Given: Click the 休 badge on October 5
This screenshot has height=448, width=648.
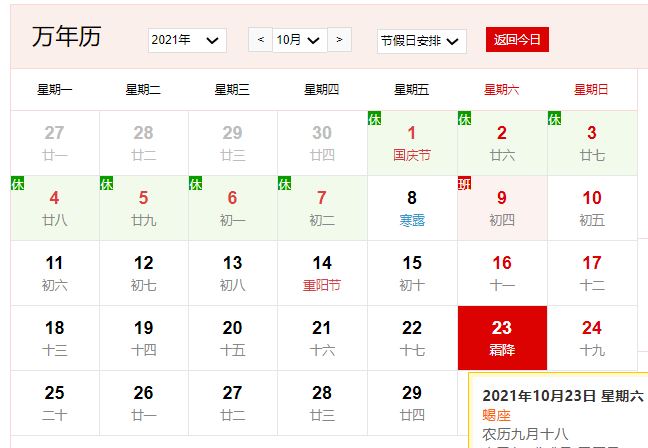Looking at the screenshot, I should (x=107, y=183).
